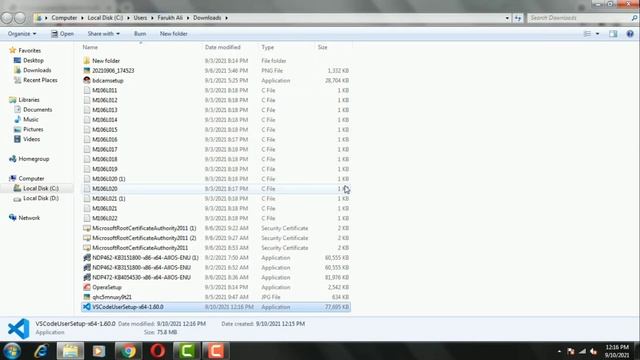Click the Back navigation arrow button
Viewport: 640px width, 360px height.
(x=7, y=18)
